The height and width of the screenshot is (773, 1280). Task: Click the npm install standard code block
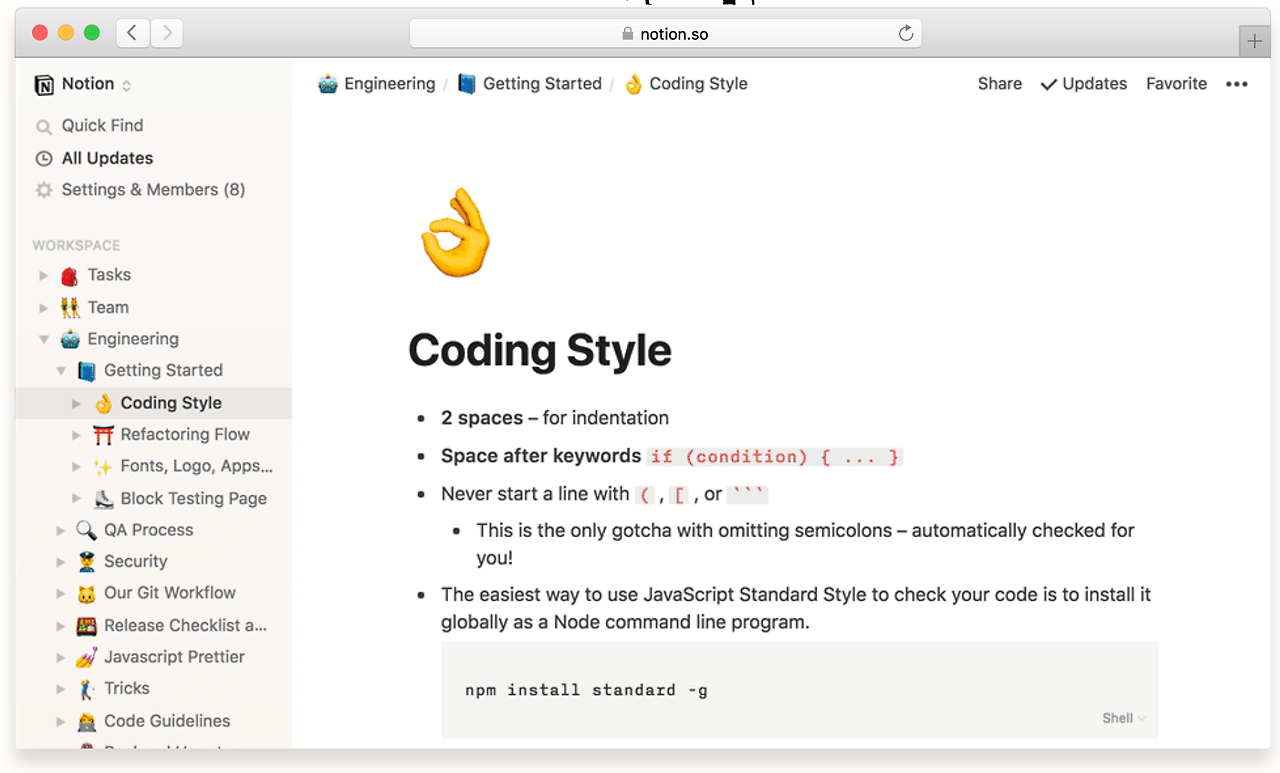(799, 690)
